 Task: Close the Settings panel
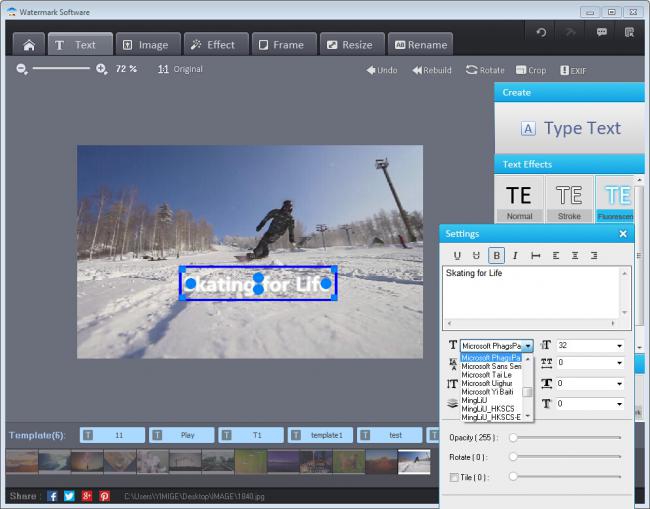pos(623,234)
